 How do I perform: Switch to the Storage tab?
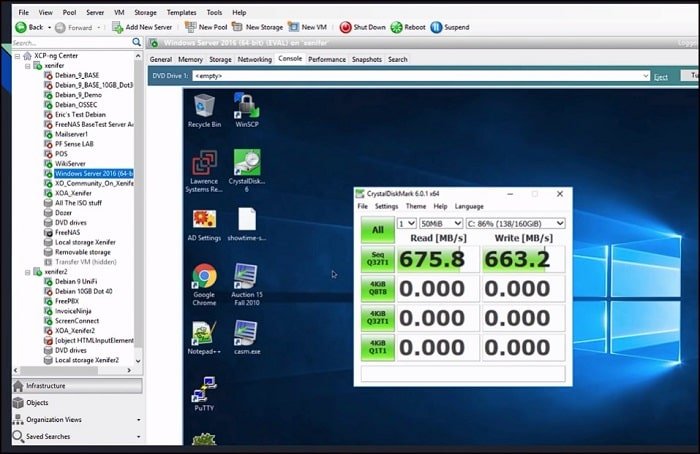[x=220, y=59]
